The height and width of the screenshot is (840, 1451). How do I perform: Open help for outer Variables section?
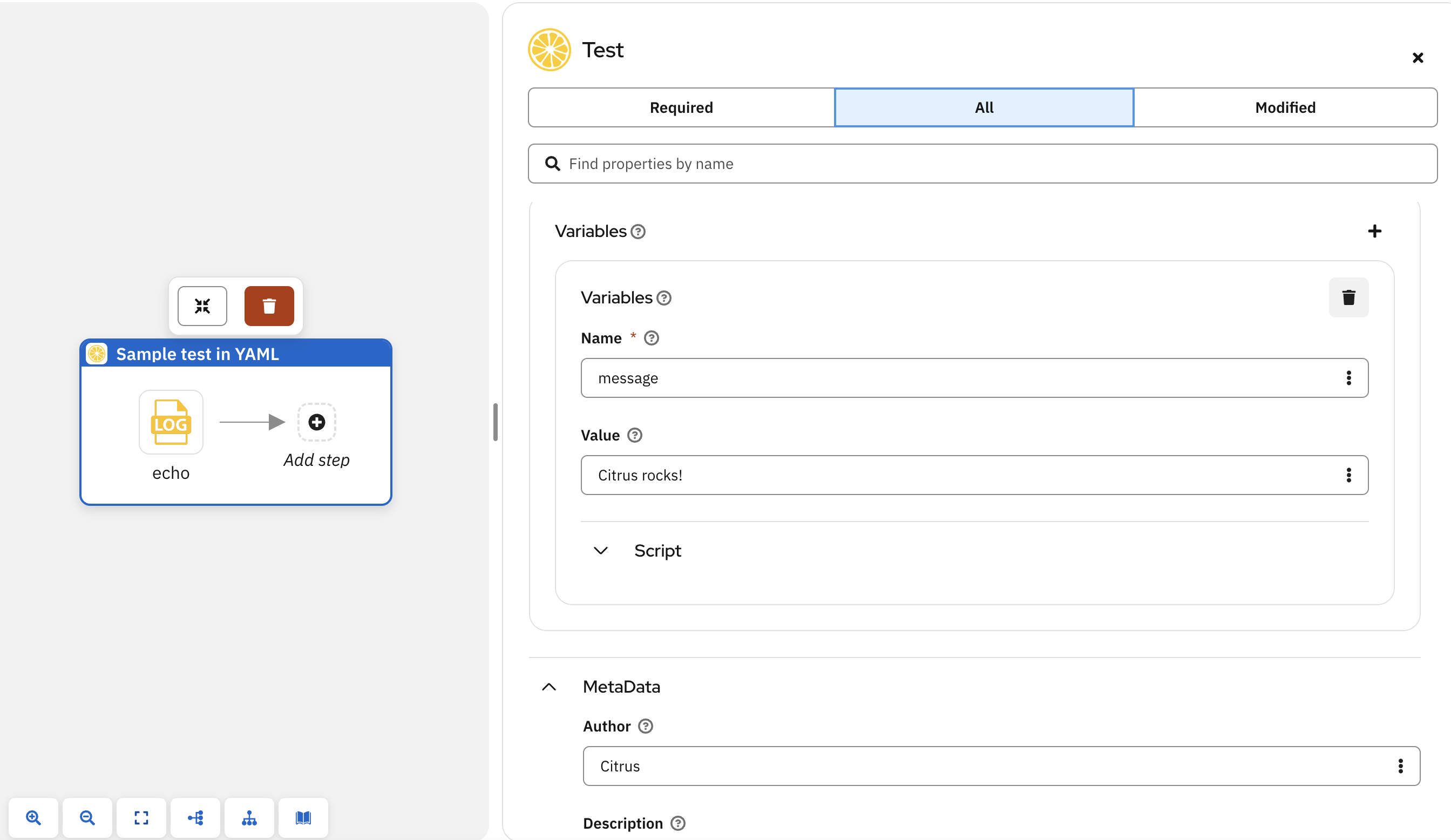638,232
